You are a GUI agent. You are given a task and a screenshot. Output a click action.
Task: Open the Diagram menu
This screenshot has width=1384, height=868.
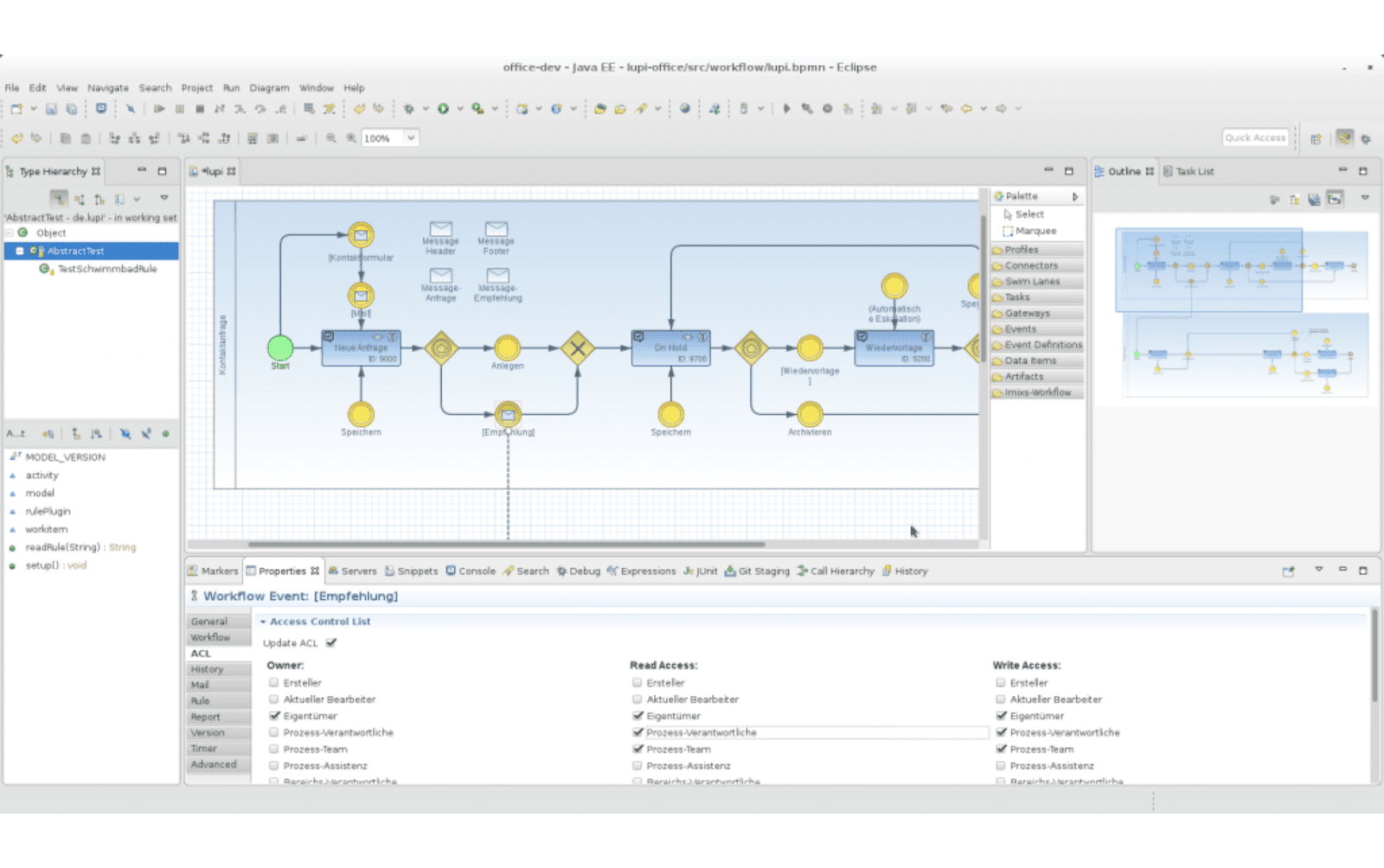269,88
